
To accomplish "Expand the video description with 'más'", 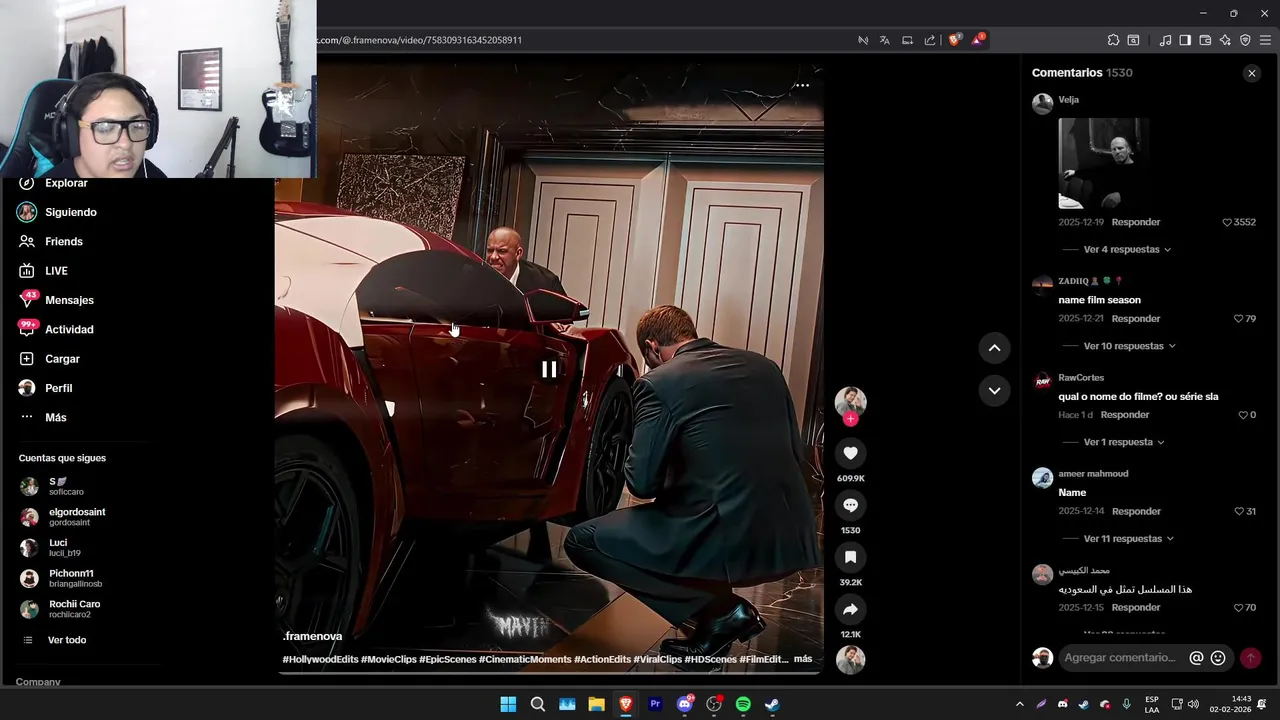I will (803, 659).
